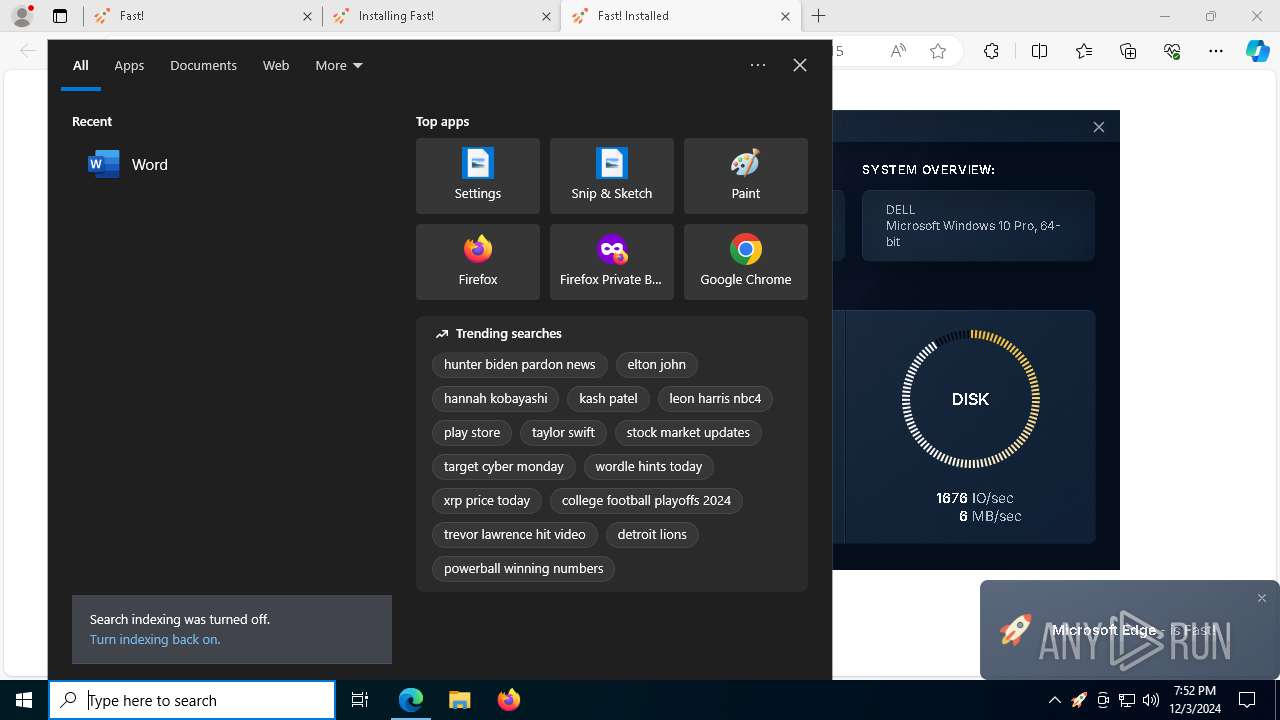
Task: Open Edge settings and more menu
Action: pos(1216,51)
